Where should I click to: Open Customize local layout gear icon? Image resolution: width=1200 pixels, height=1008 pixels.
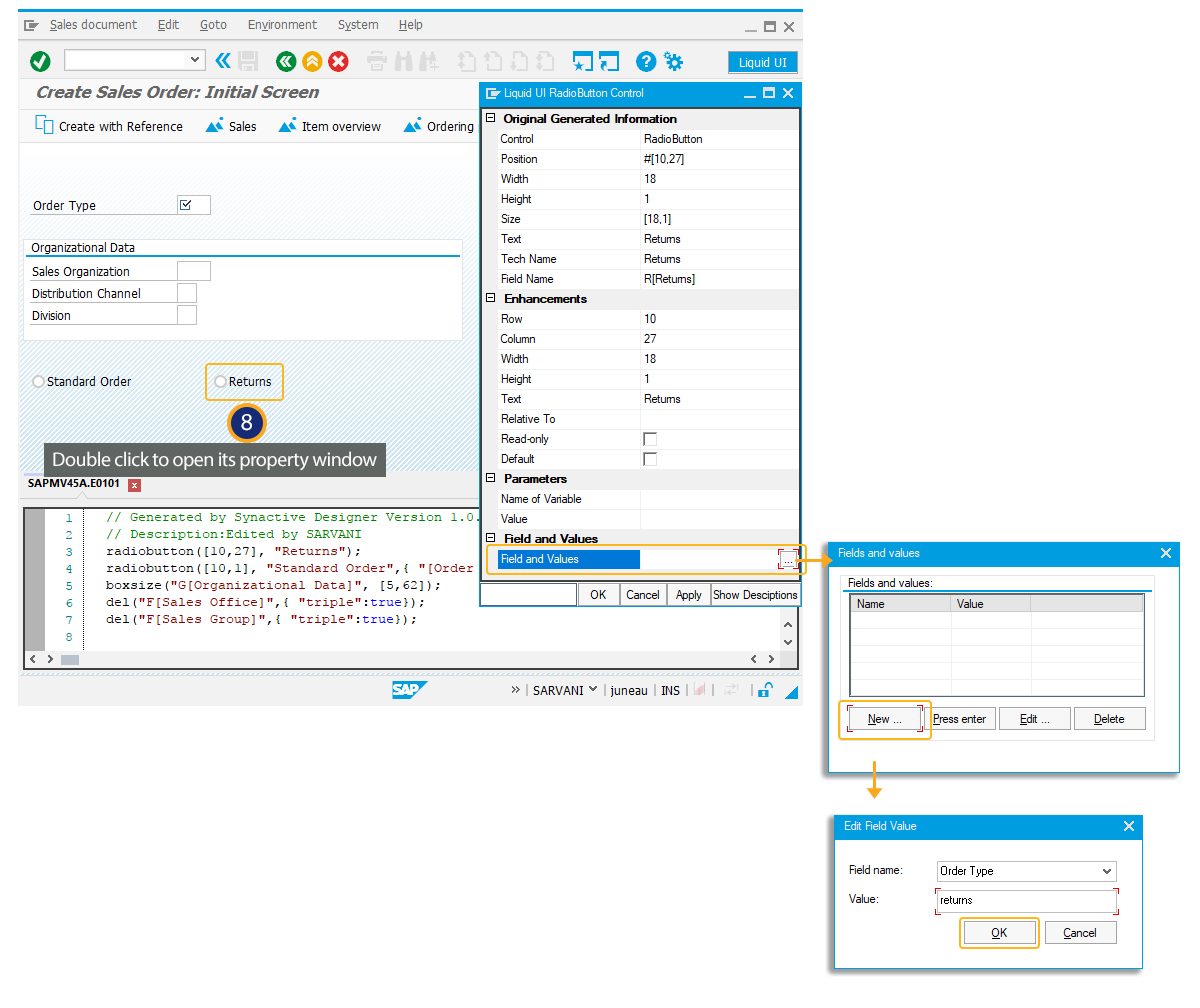click(x=674, y=62)
